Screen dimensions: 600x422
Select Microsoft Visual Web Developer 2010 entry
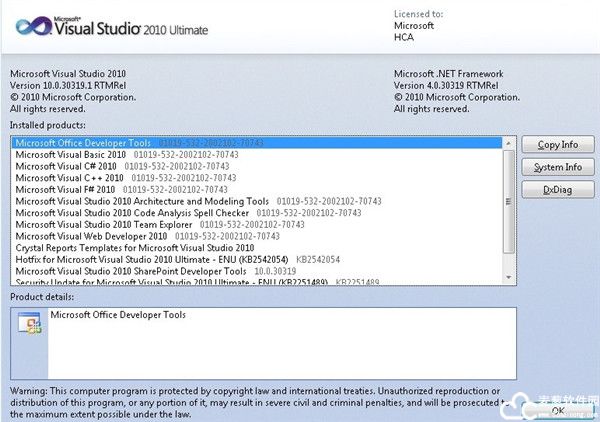pyautogui.click(x=257, y=236)
